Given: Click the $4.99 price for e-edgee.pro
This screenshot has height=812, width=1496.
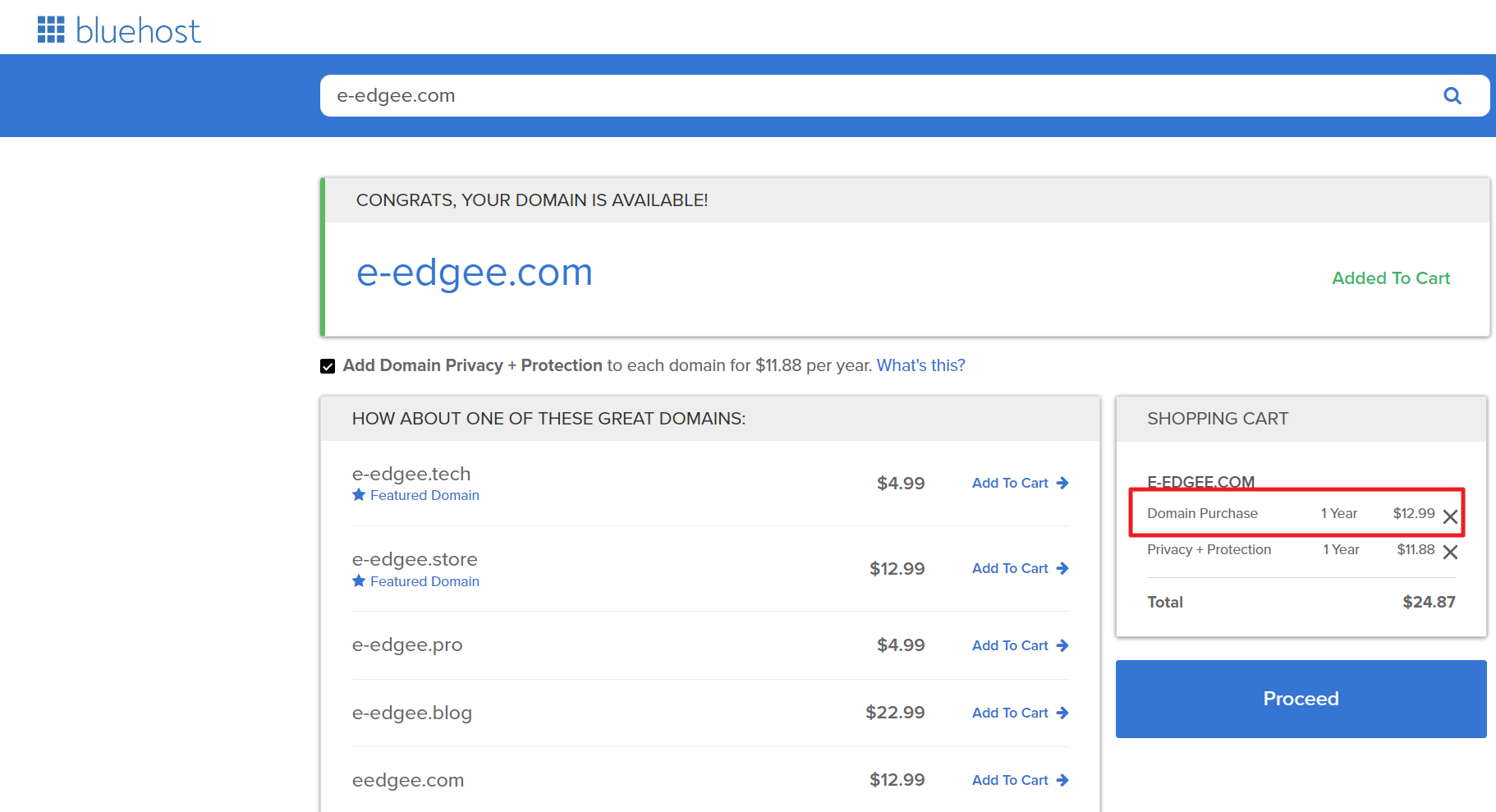Looking at the screenshot, I should (x=901, y=645).
